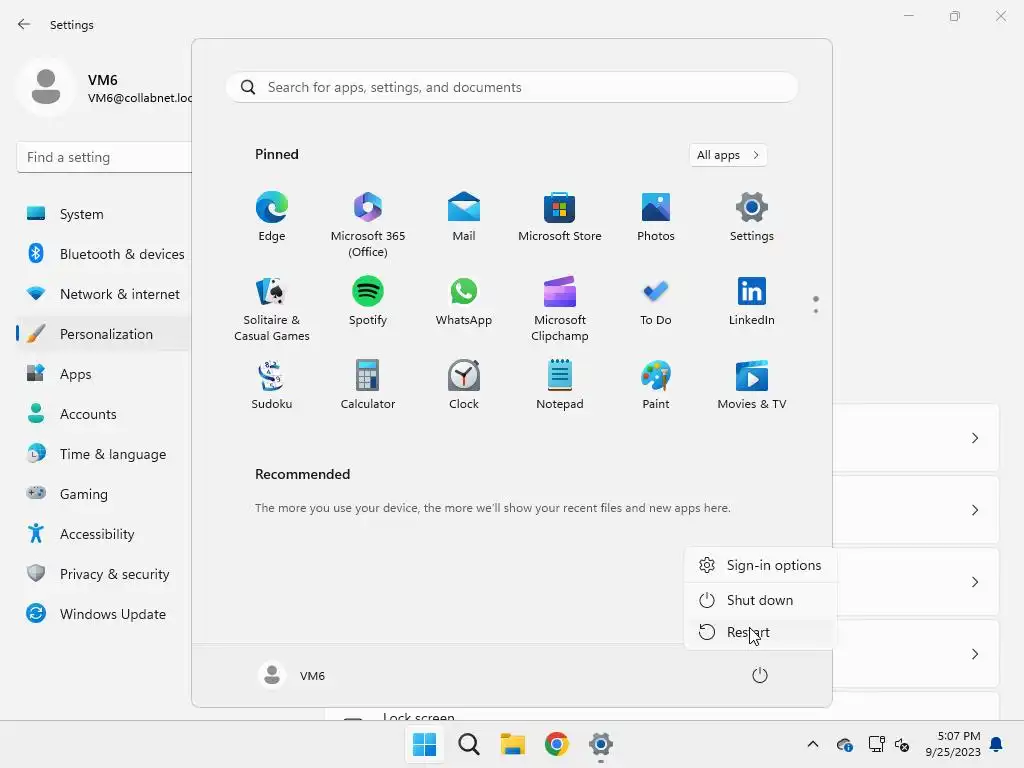Open the Photos app

tap(656, 217)
